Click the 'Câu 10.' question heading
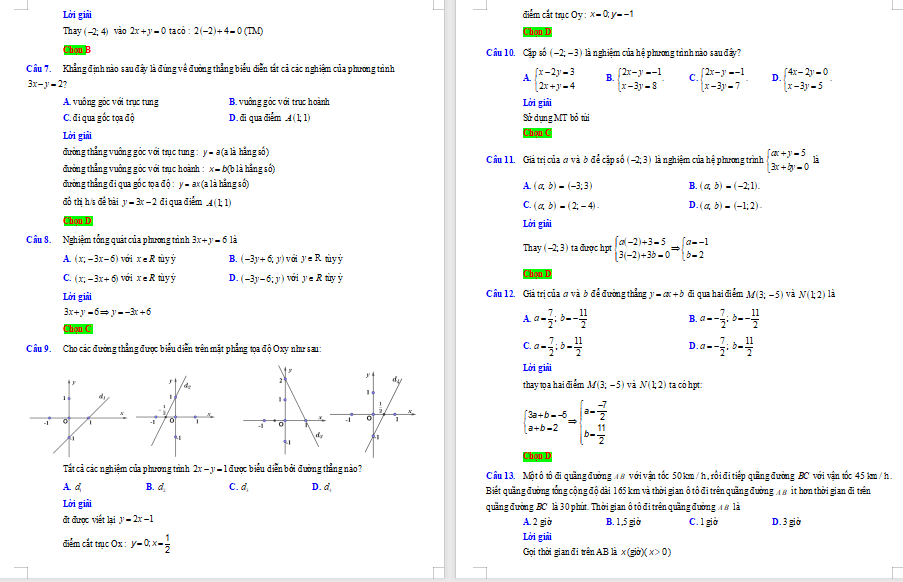 coord(500,52)
